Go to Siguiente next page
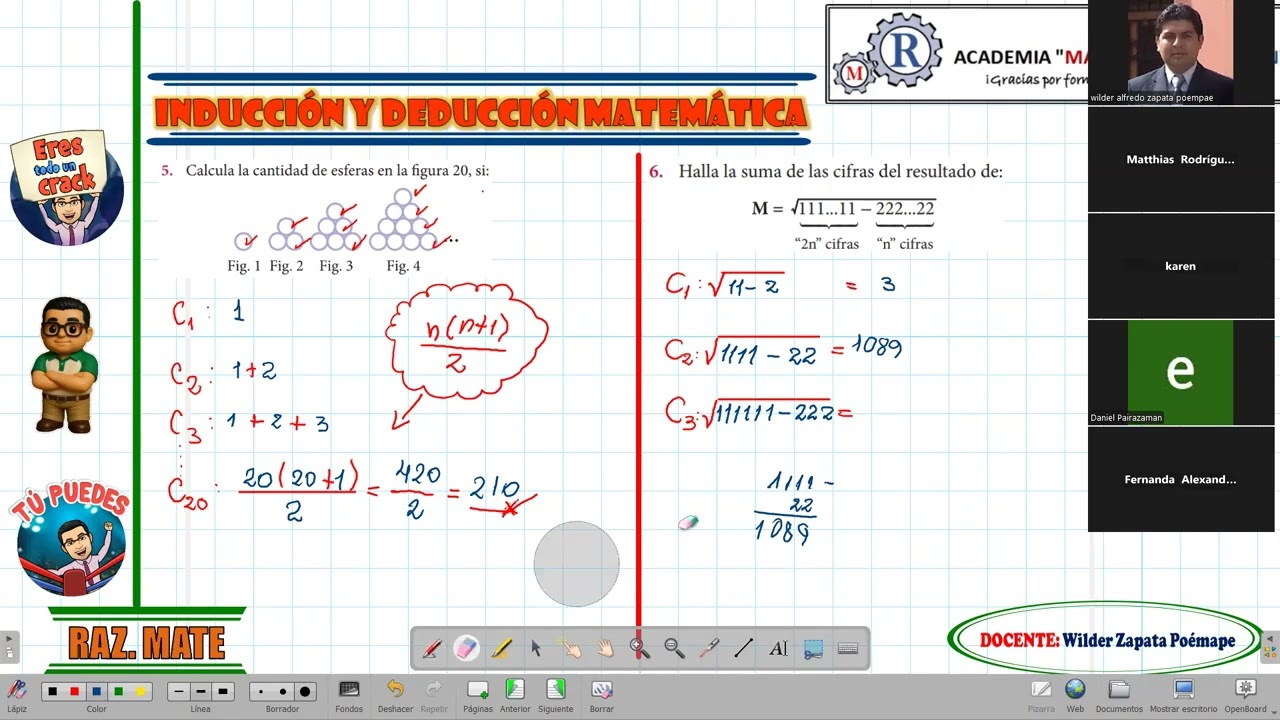This screenshot has height=720, width=1280. tap(555, 695)
